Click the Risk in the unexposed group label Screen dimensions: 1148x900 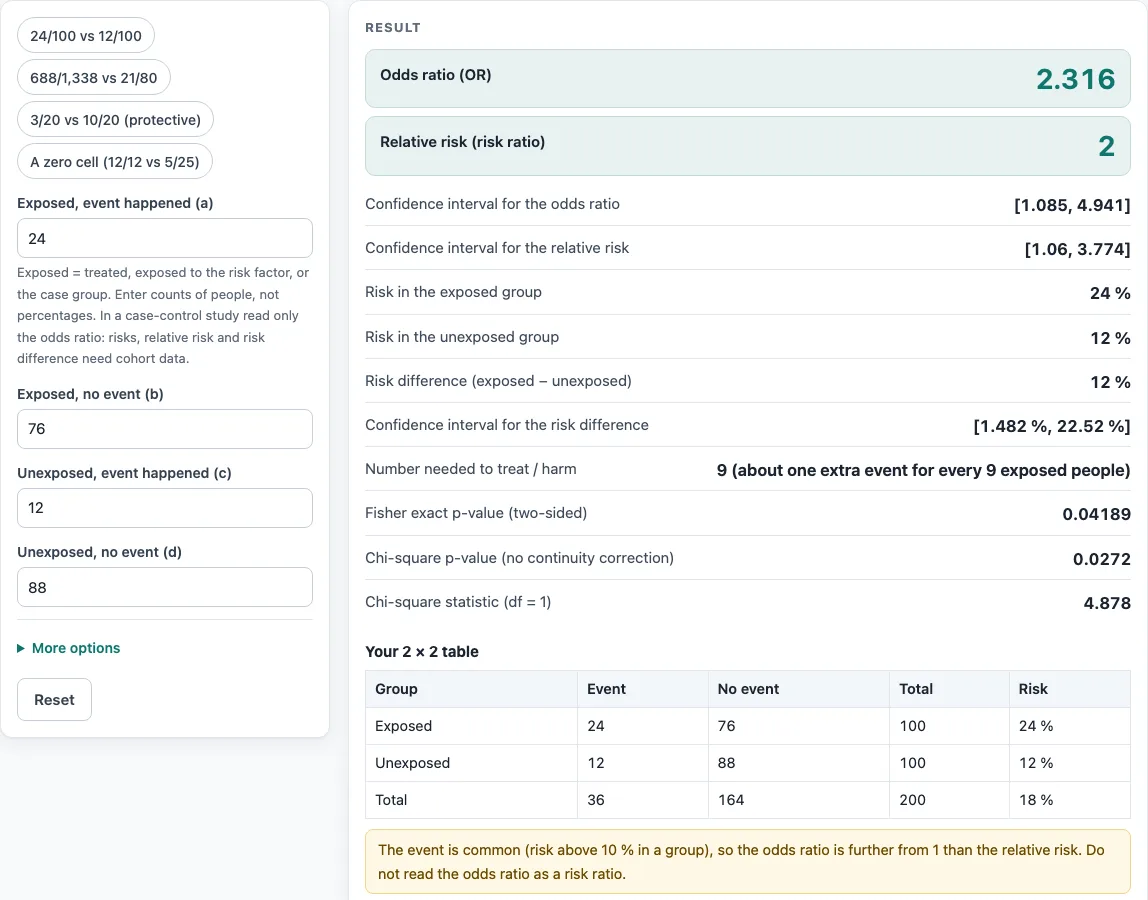pos(462,337)
